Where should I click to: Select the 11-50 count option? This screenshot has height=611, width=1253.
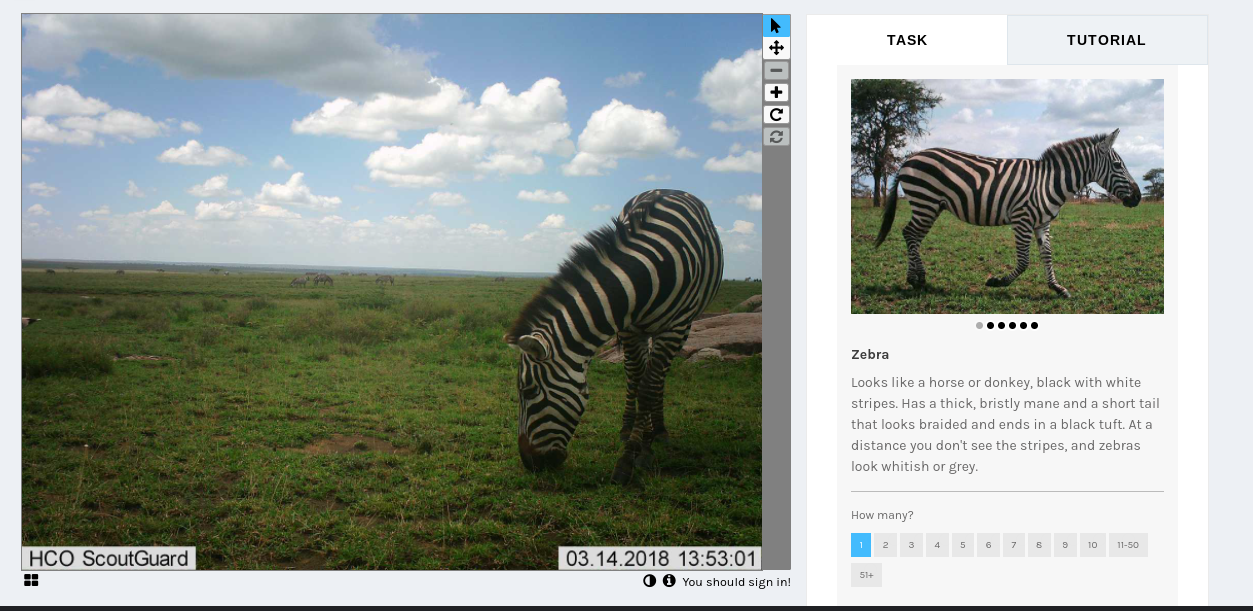click(x=1128, y=545)
